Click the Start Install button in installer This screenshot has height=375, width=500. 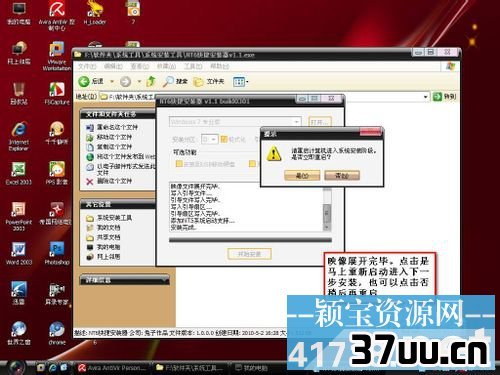pos(249,254)
